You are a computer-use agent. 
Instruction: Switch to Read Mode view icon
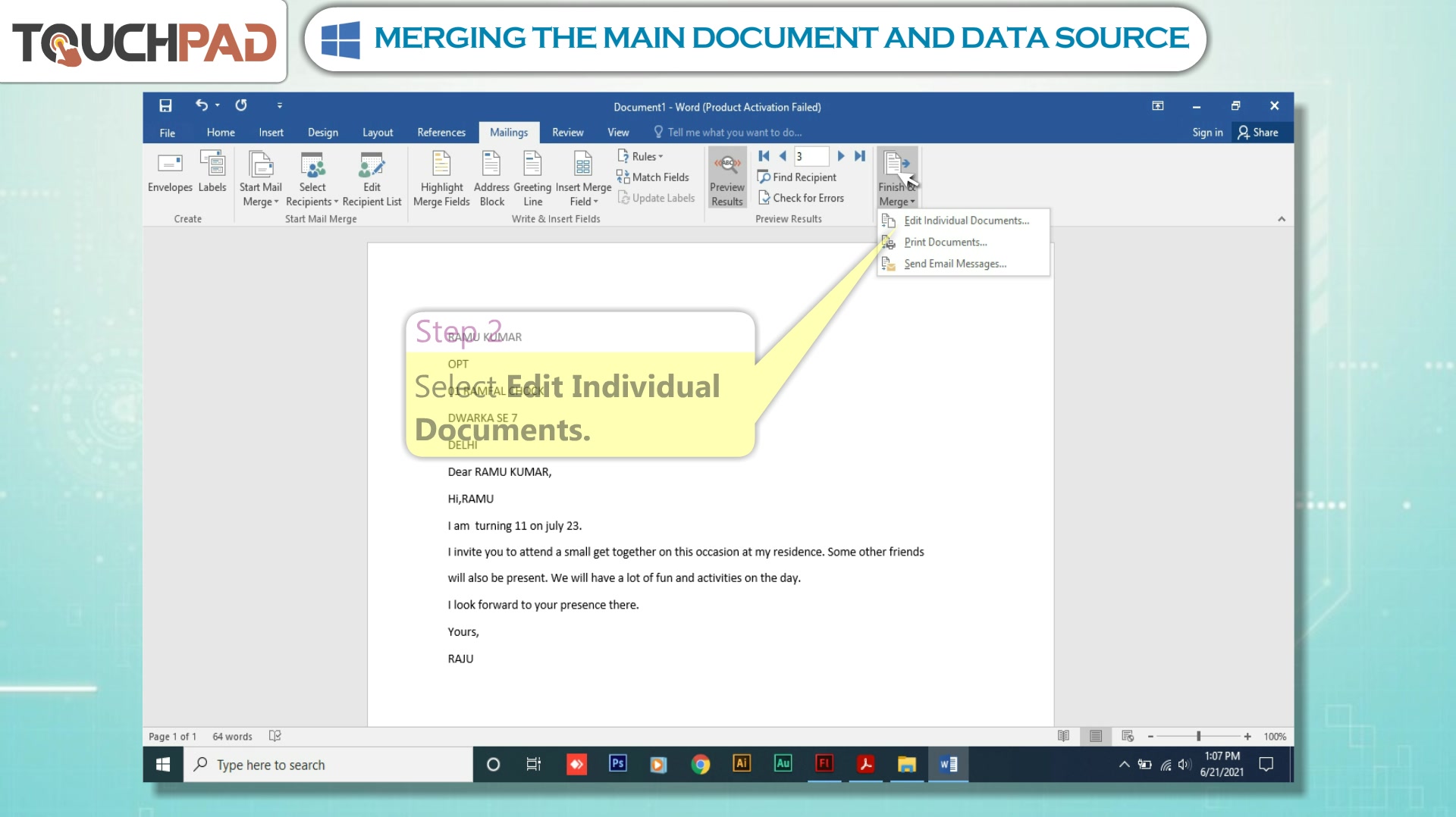[1063, 736]
